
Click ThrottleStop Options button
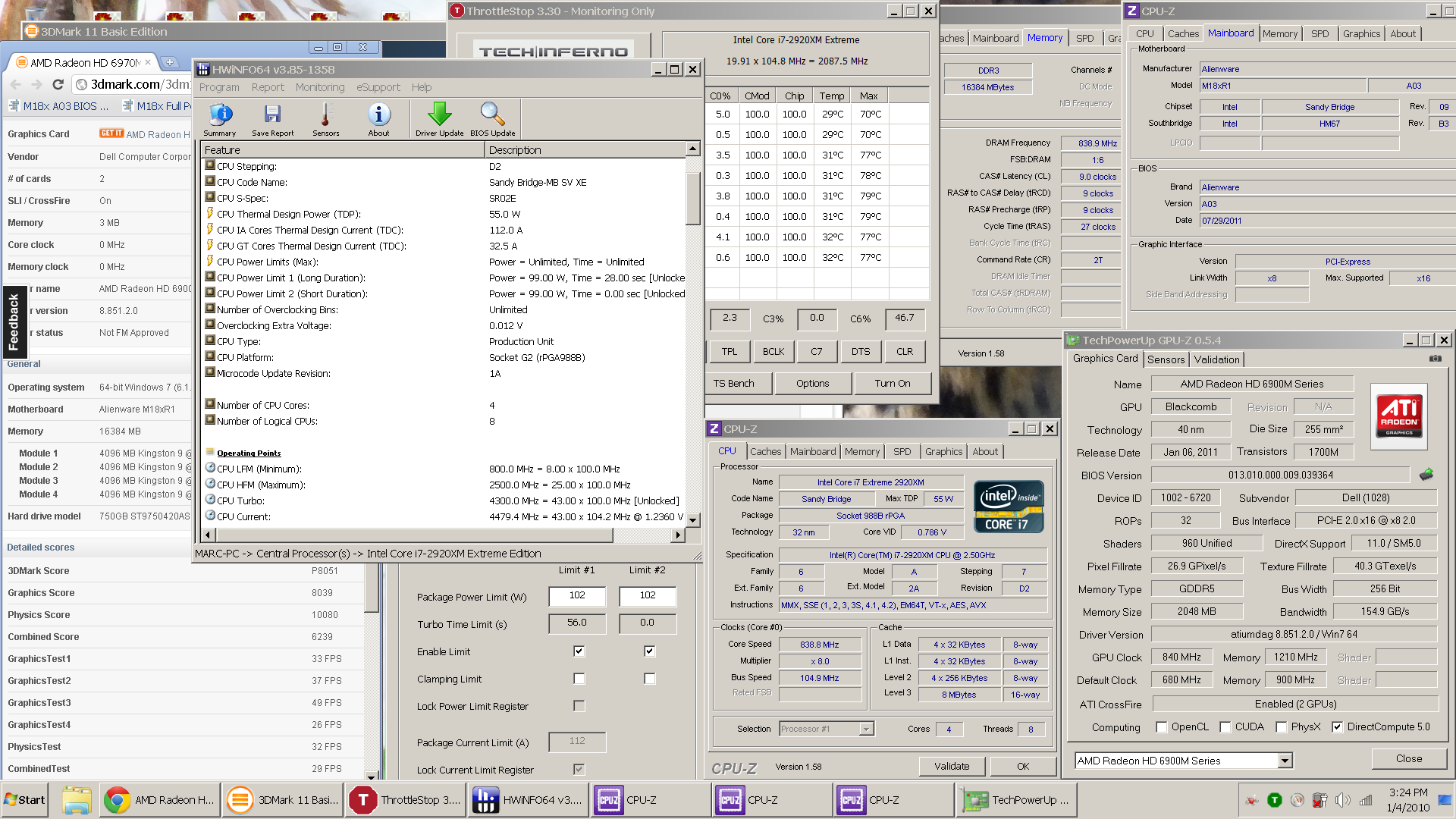(x=812, y=384)
